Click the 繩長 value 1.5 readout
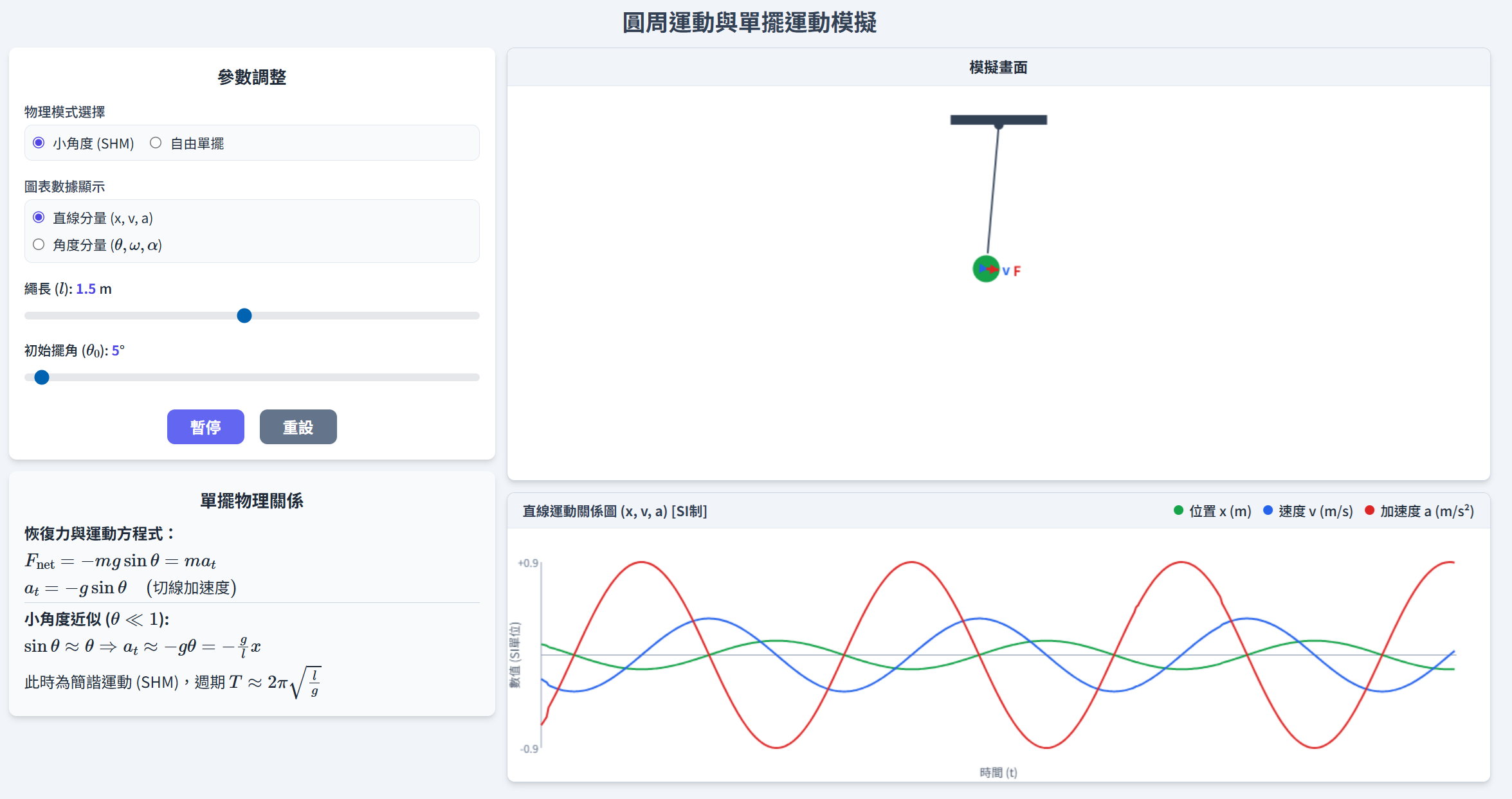This screenshot has height=799, width=1512. point(86,289)
